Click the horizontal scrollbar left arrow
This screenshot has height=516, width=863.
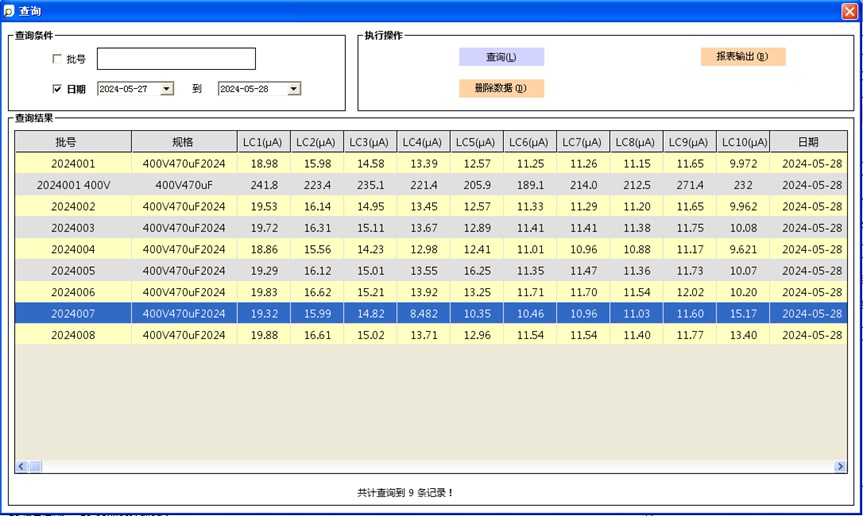(21, 466)
